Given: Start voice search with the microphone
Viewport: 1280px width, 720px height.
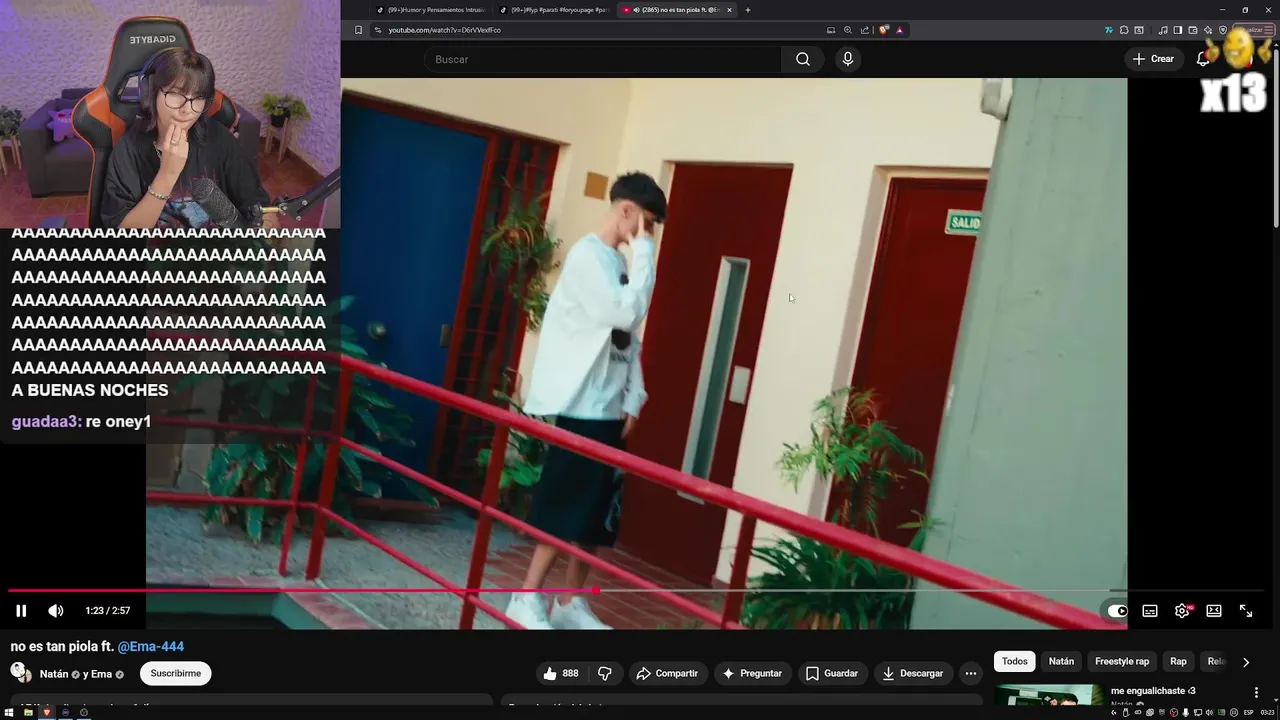Looking at the screenshot, I should [x=848, y=59].
